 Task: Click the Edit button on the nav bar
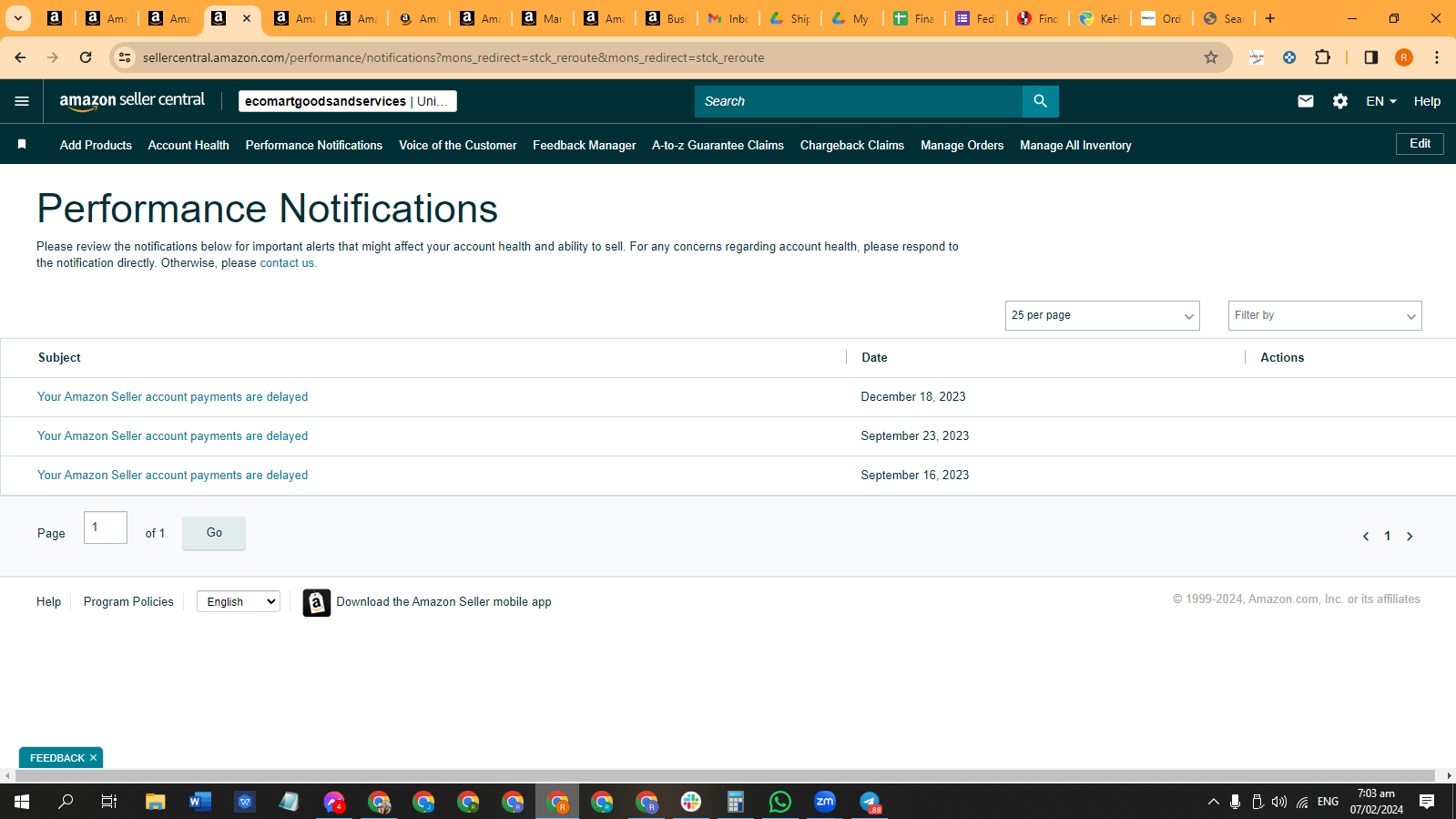point(1420,144)
